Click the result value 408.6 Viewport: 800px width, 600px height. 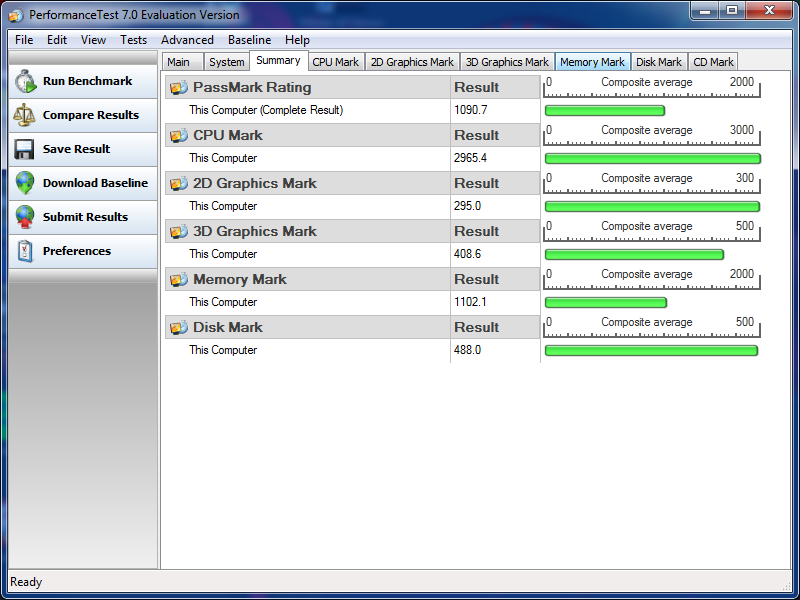(x=467, y=254)
